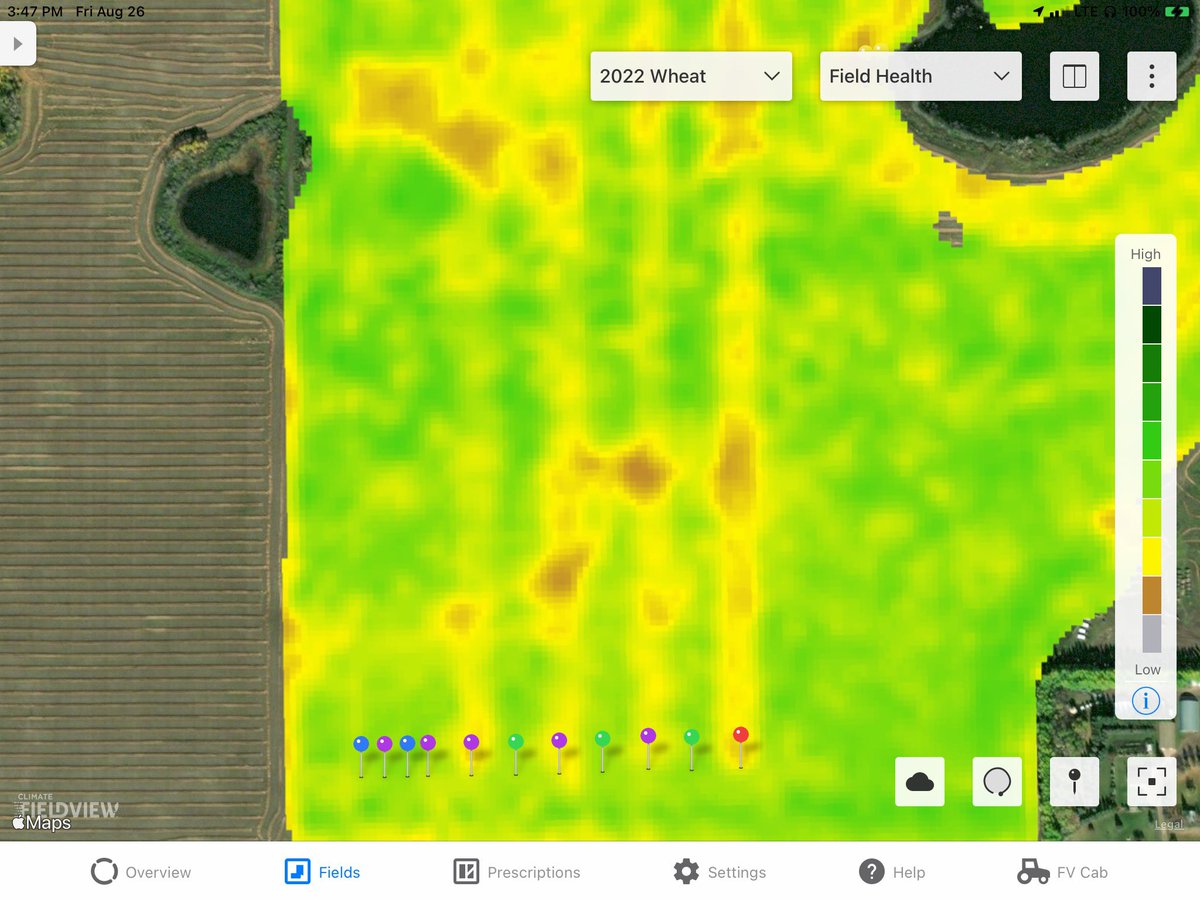This screenshot has width=1200, height=900.
Task: Select the red scouting pin
Action: click(x=741, y=735)
